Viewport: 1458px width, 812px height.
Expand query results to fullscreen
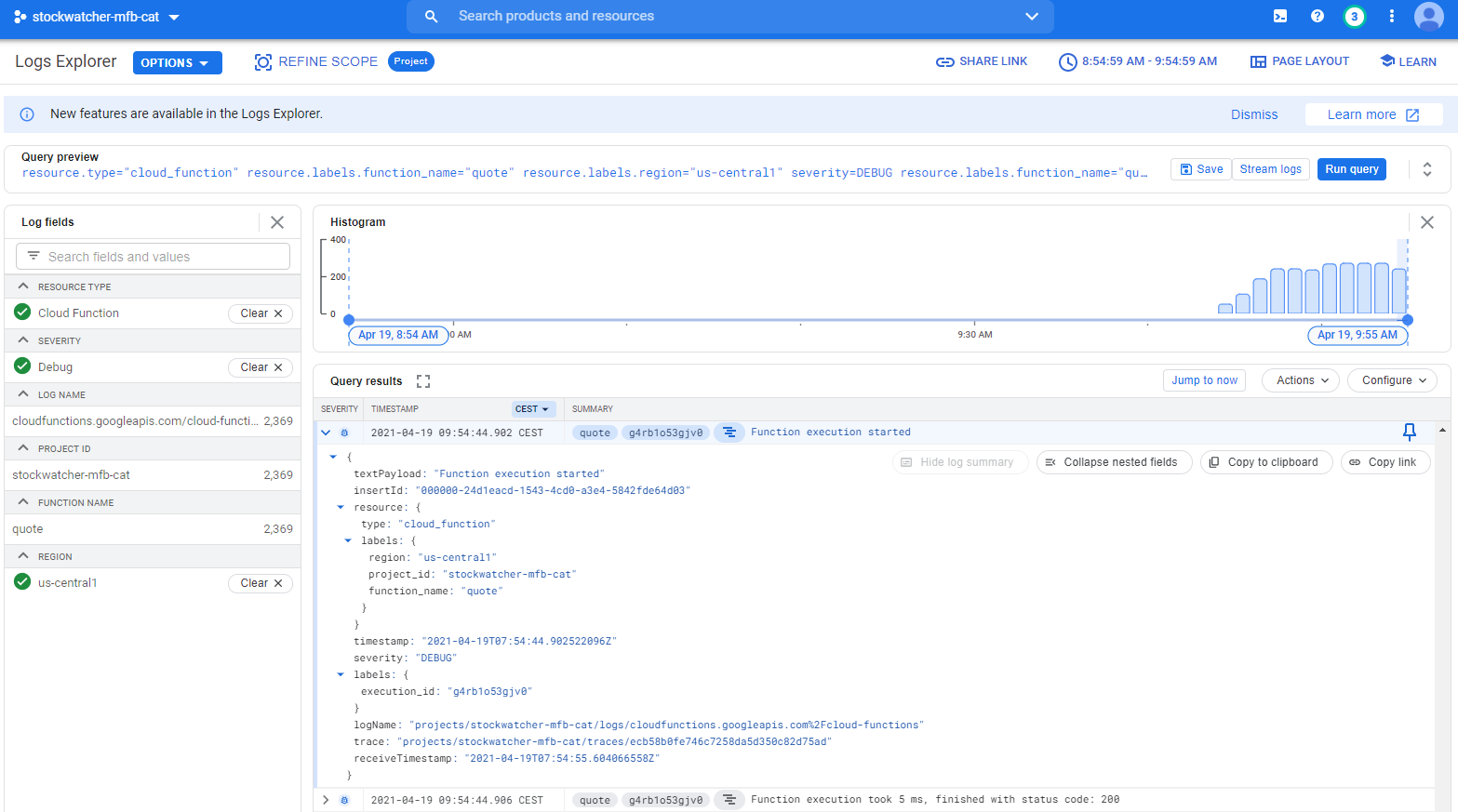point(423,381)
